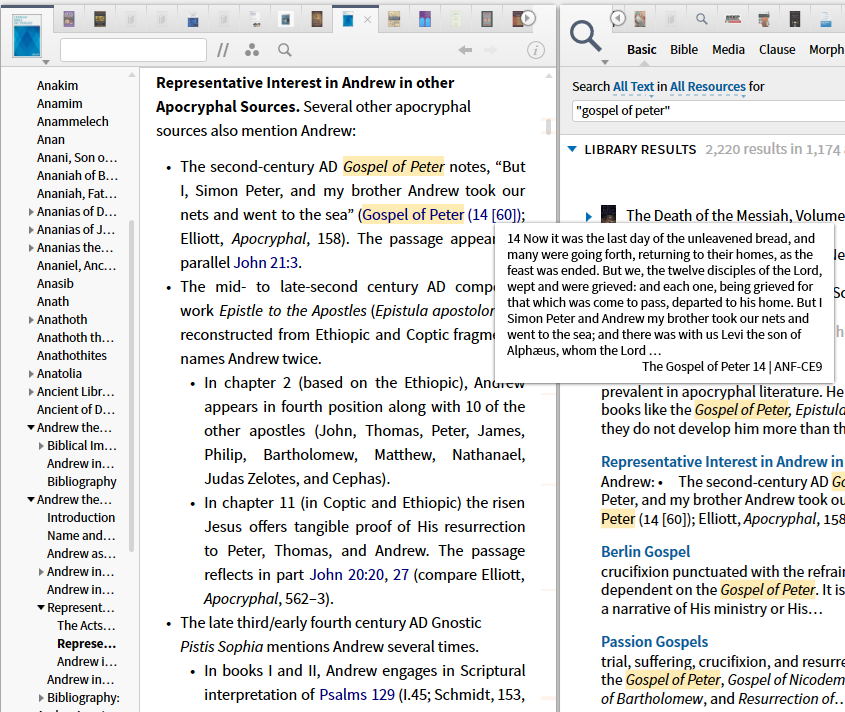Screen dimensions: 845x712
Task: Open the dropdown arrow under the Search magnifier
Action: (x=605, y=63)
